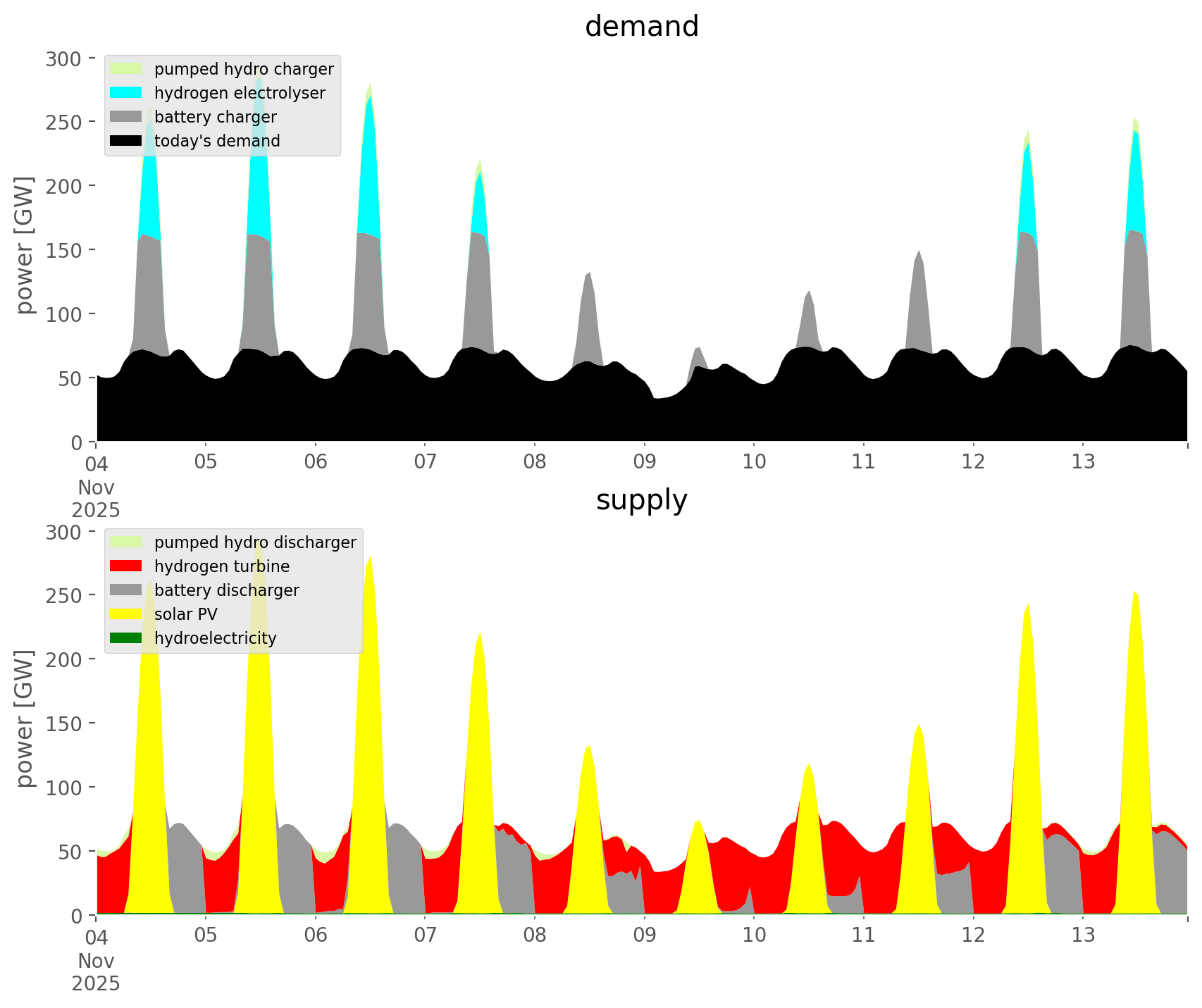Click the gray battery discharger legend swatch
The height and width of the screenshot is (1008, 1202).
pyautogui.click(x=127, y=590)
